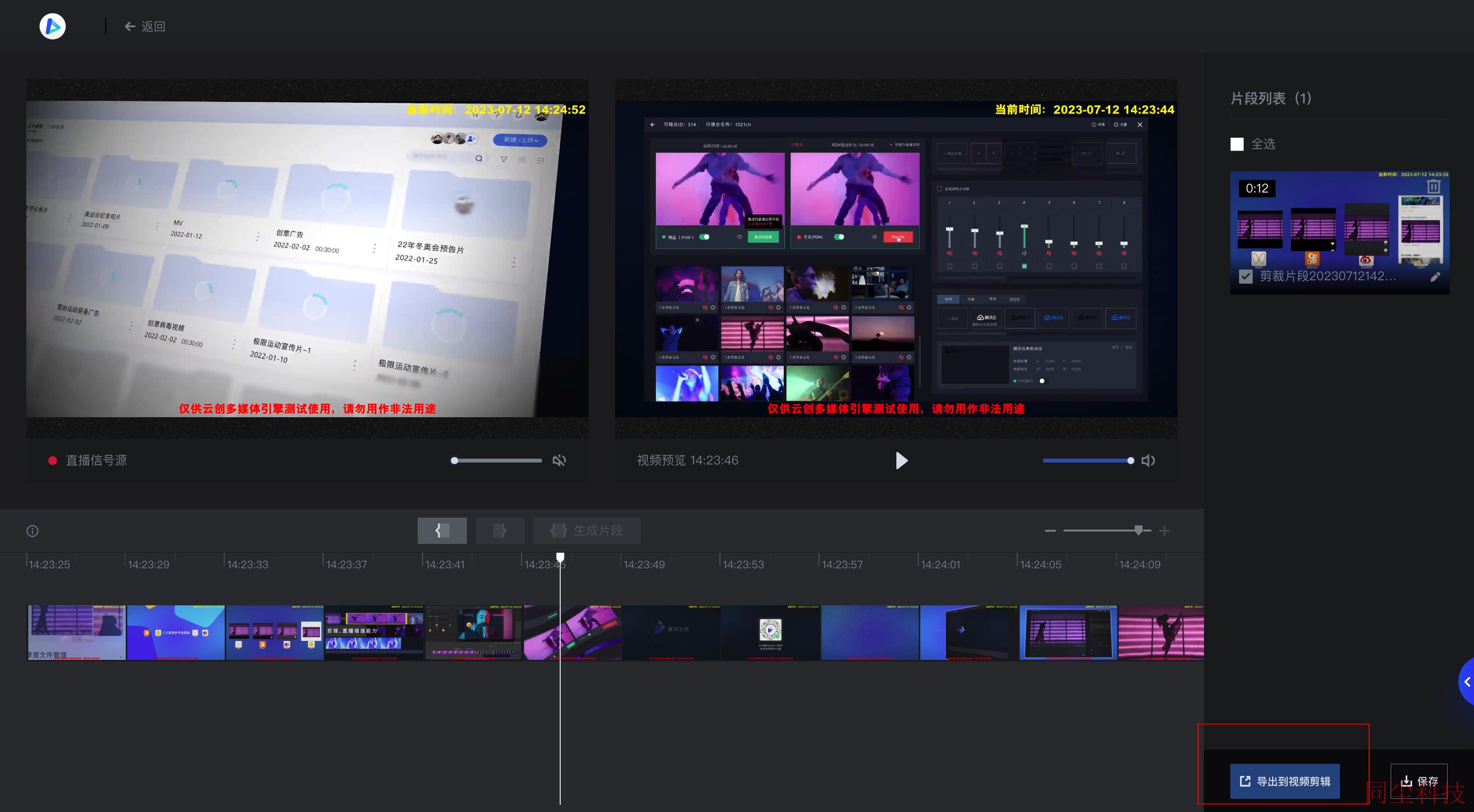Screen dimensions: 1474x812
Task: Open the timeline info icon
Action: 33,531
